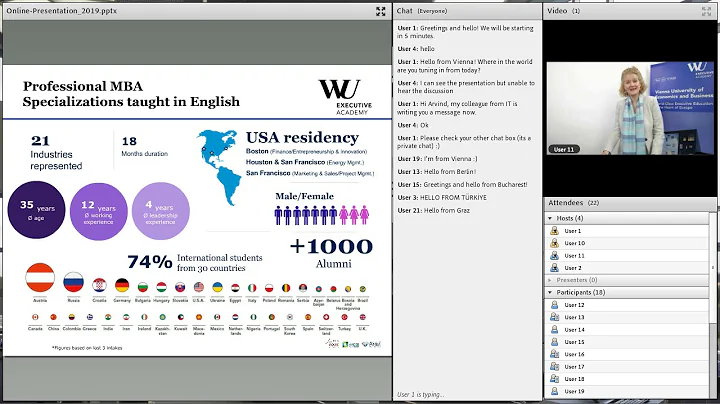Select User 2 name in Hosts list
720x404 pixels.
tap(573, 268)
